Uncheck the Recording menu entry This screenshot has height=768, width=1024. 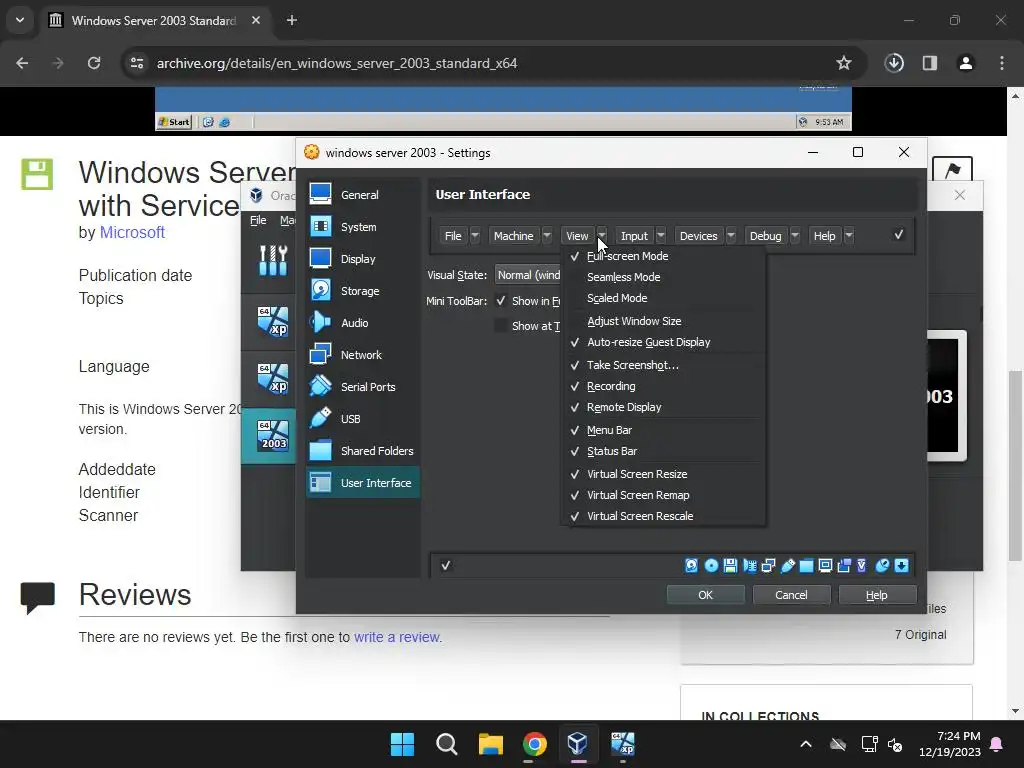(x=663, y=386)
